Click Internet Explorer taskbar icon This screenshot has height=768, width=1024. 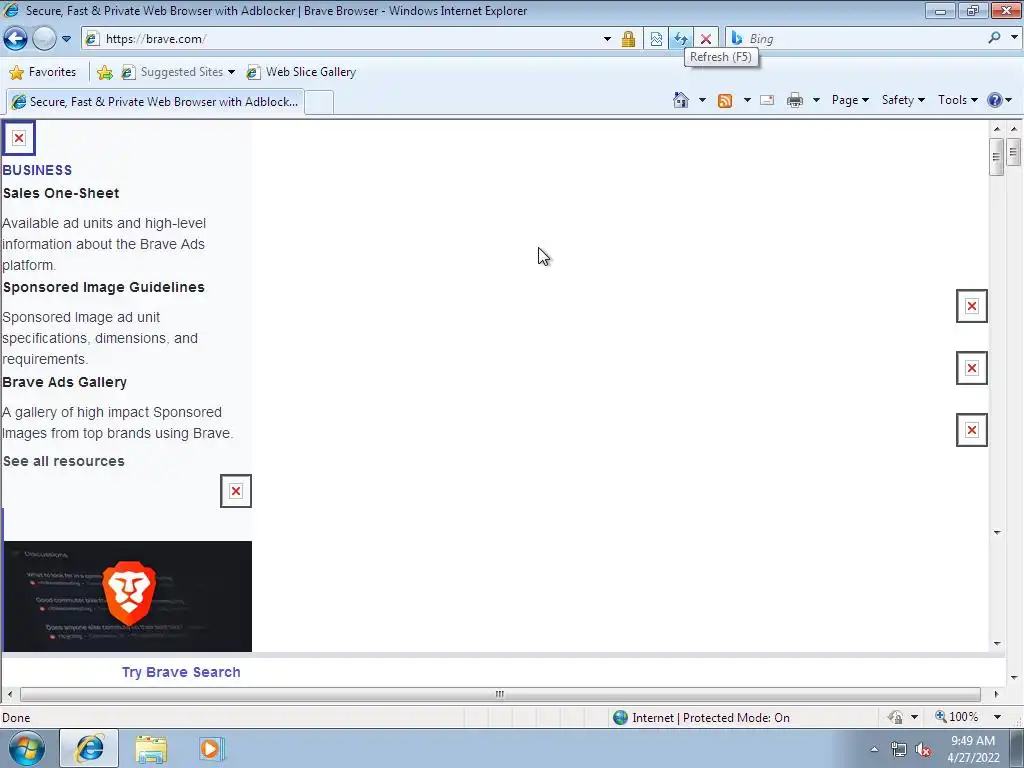(89, 748)
